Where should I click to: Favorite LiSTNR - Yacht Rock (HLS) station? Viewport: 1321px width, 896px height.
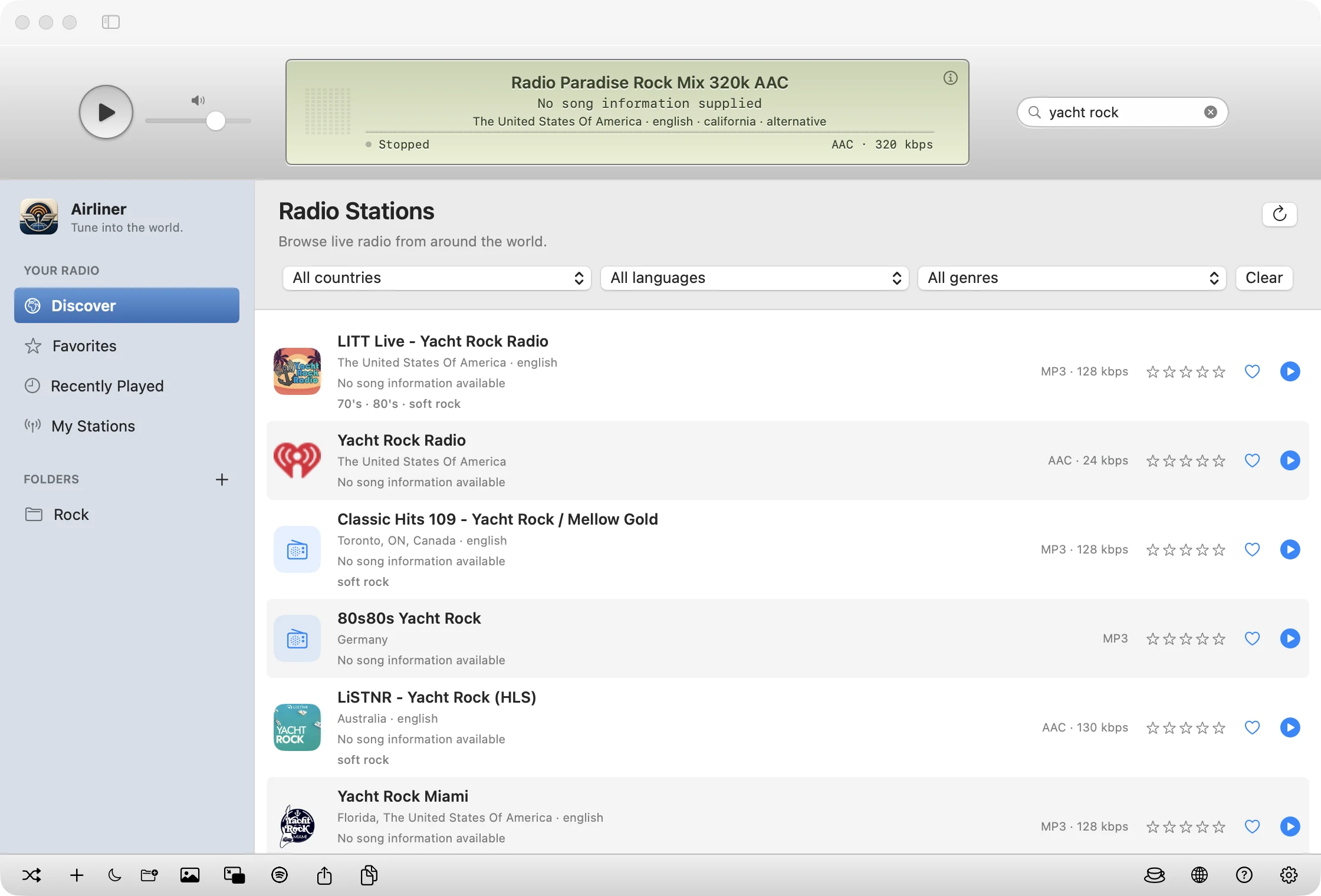[x=1252, y=727]
